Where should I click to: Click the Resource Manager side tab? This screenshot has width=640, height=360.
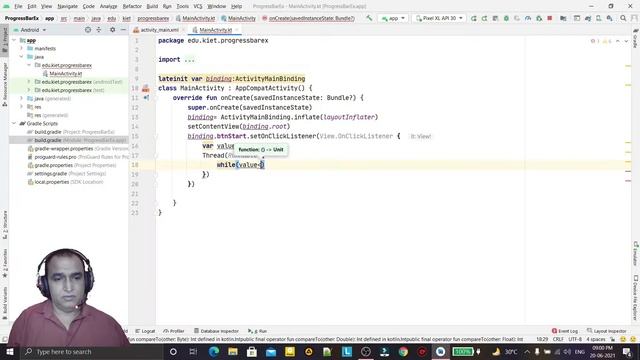pyautogui.click(x=4, y=85)
